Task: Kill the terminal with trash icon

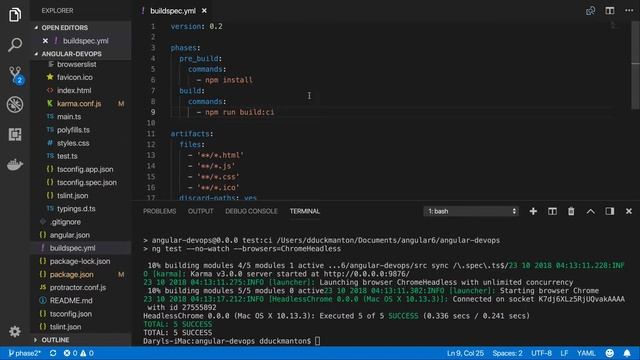Action: tap(571, 211)
